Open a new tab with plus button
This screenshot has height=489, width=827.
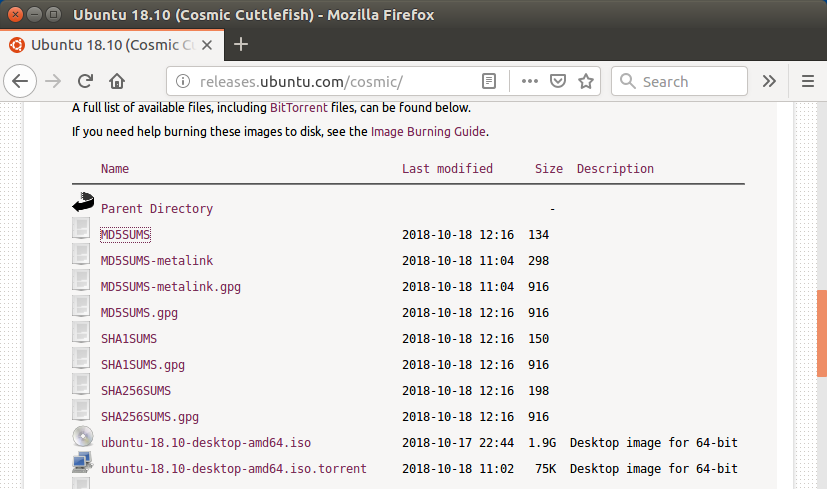[241, 44]
